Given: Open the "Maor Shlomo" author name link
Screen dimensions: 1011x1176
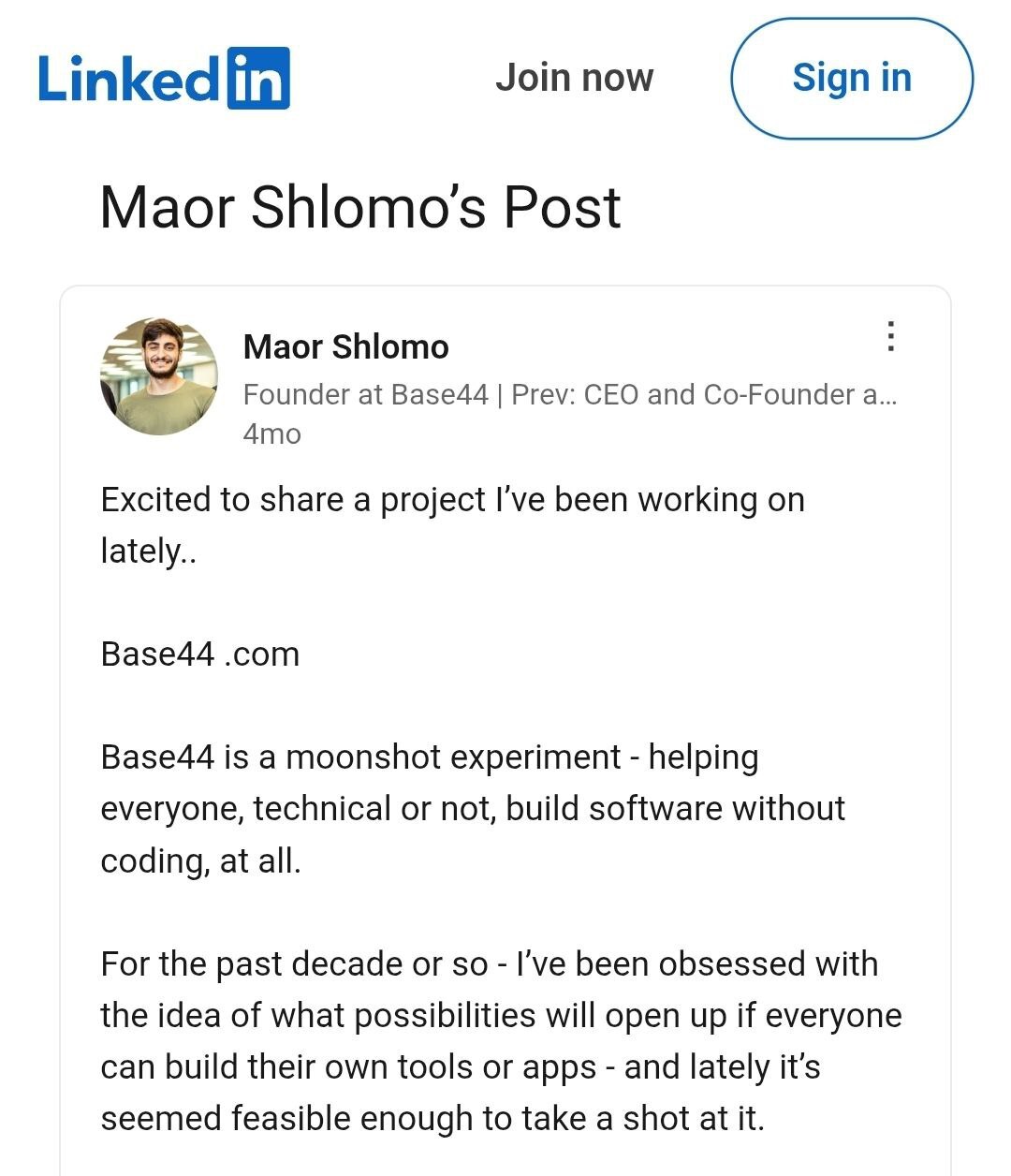Looking at the screenshot, I should tap(345, 346).
